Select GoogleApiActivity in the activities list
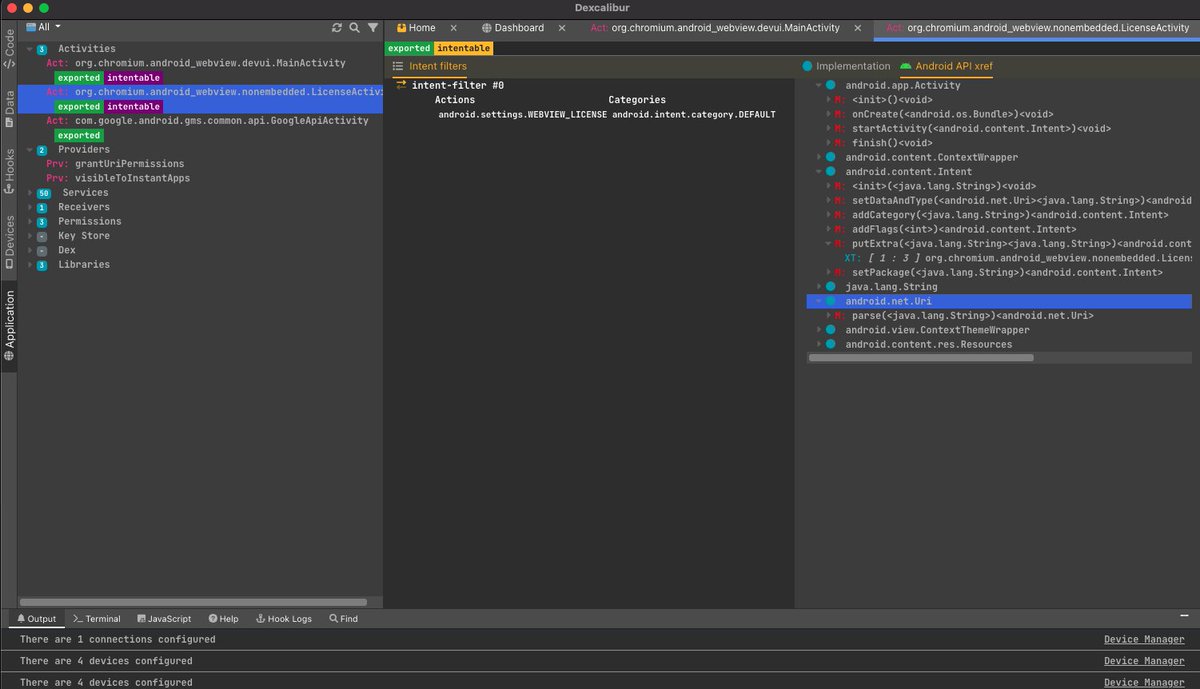 tap(207, 121)
